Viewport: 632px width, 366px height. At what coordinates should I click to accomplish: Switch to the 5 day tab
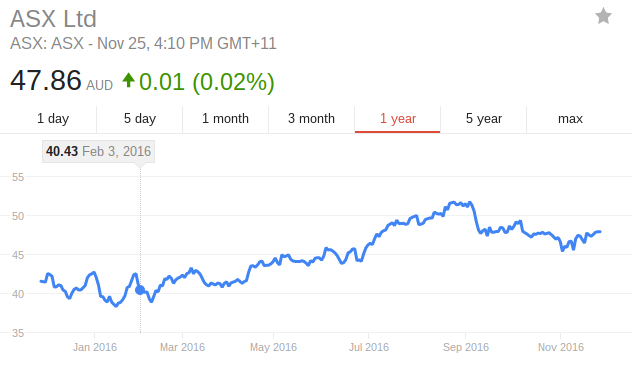(139, 119)
